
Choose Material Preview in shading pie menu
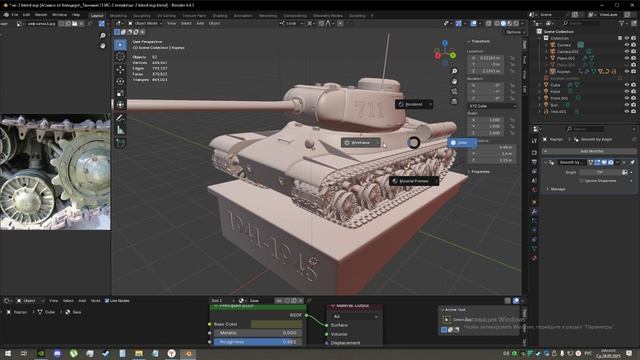pos(414,181)
